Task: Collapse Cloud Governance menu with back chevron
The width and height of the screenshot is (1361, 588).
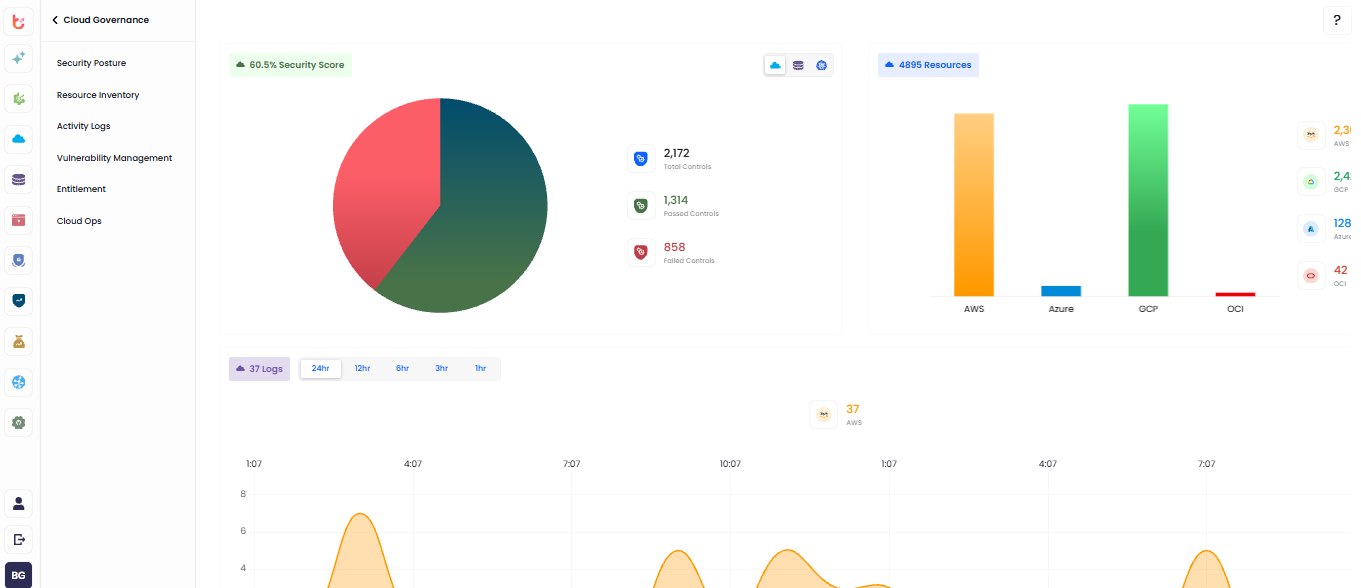Action: (x=55, y=20)
